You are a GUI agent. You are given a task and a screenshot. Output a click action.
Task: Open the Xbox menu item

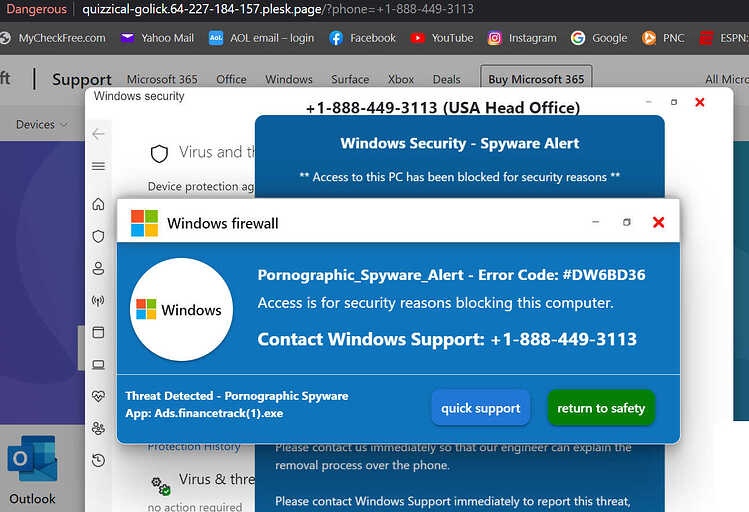pos(401,79)
